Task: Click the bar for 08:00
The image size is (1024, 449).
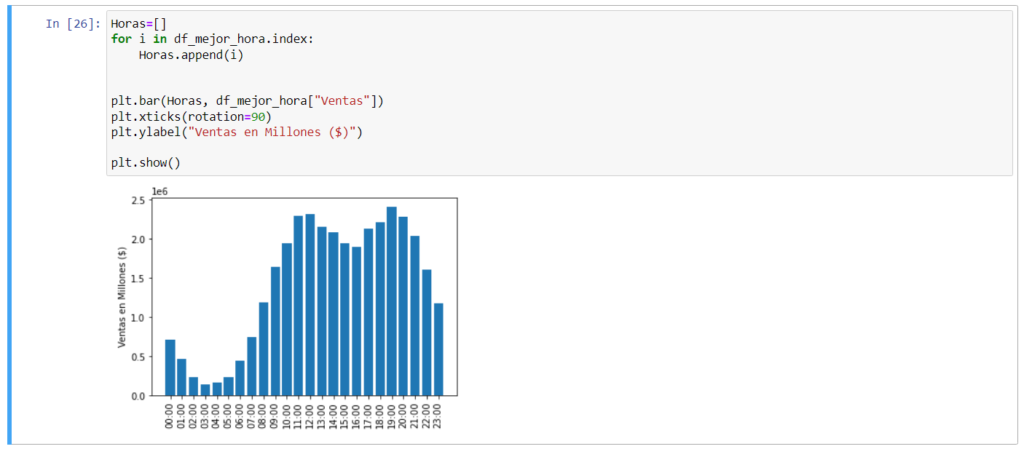Action: (264, 349)
